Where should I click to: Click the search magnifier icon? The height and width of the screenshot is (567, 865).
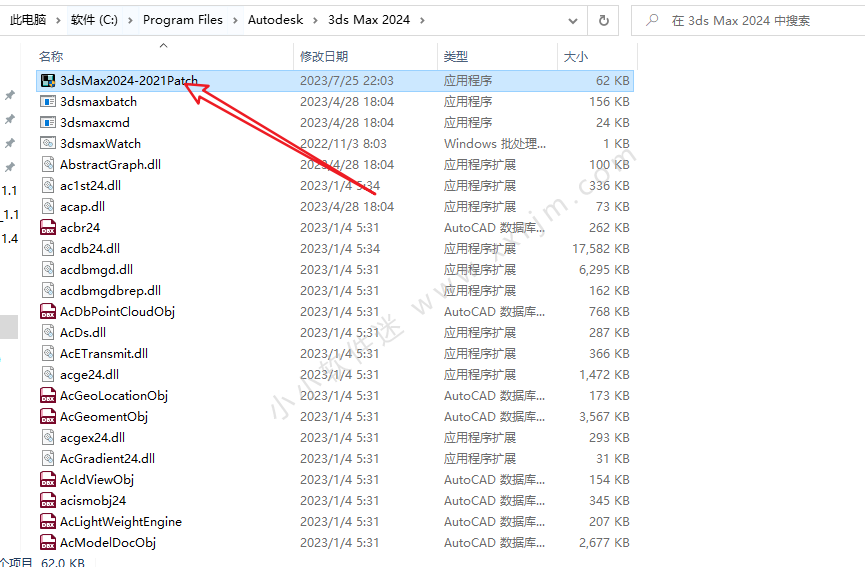[652, 20]
